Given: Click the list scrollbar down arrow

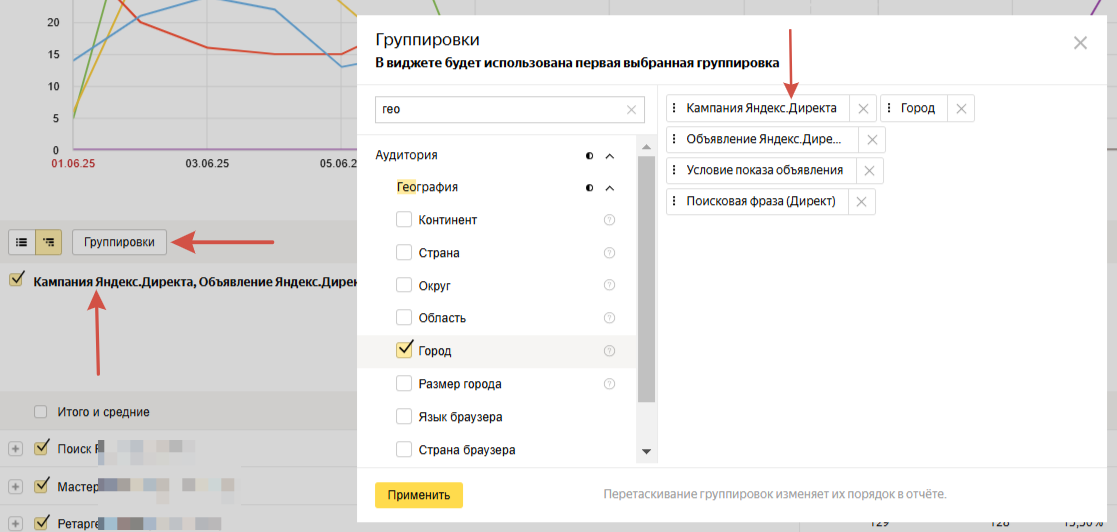Looking at the screenshot, I should [646, 452].
